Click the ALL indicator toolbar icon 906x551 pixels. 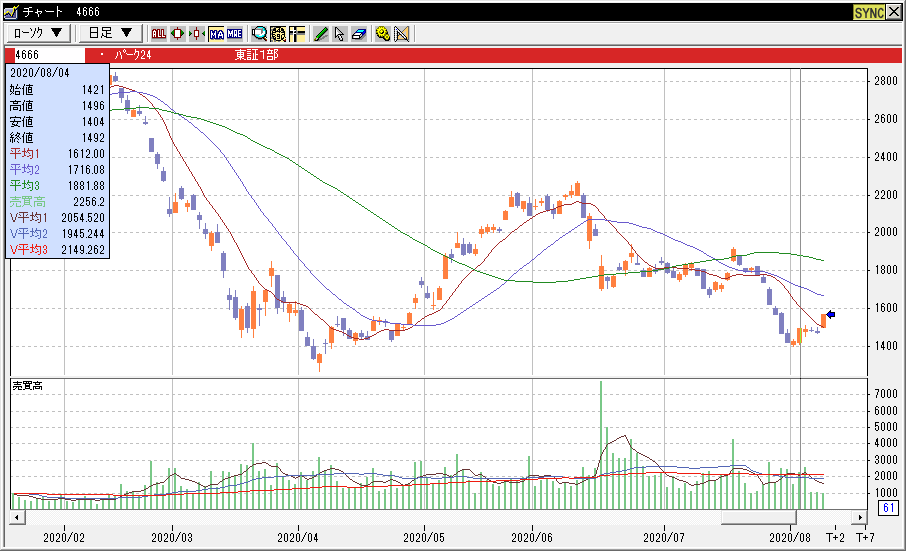pyautogui.click(x=158, y=33)
